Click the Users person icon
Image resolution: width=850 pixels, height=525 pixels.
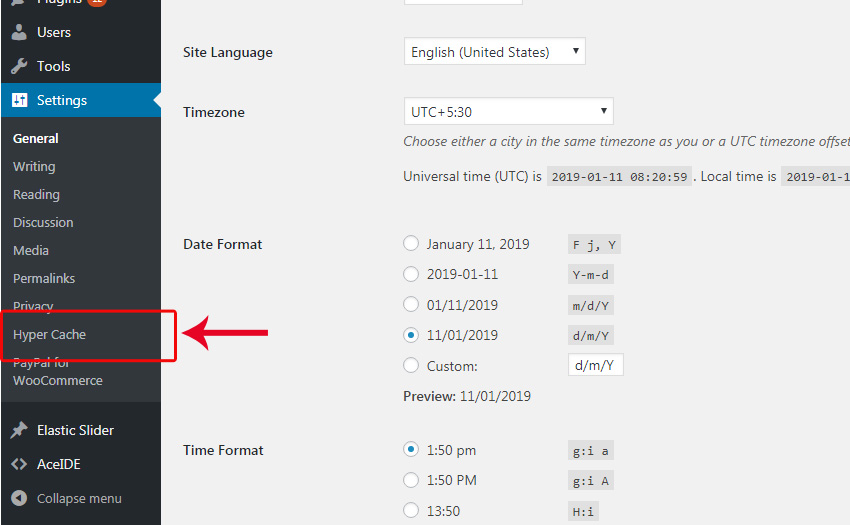pos(19,32)
